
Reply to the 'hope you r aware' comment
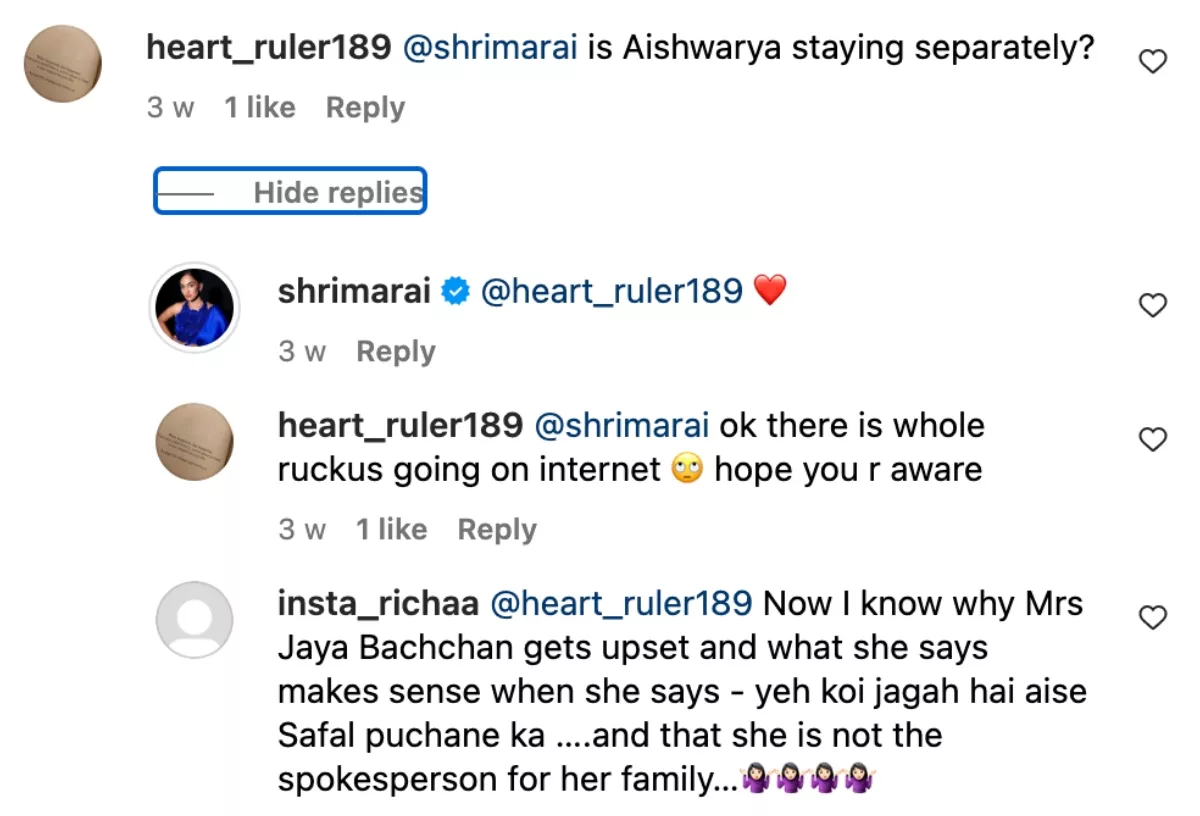497,530
